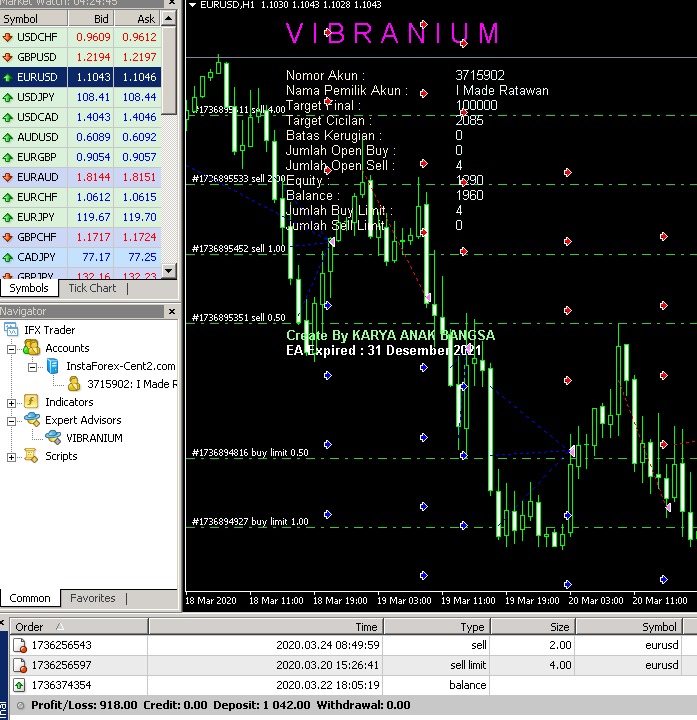Click the InstaForex-Cent2.com server icon

(x=53, y=366)
